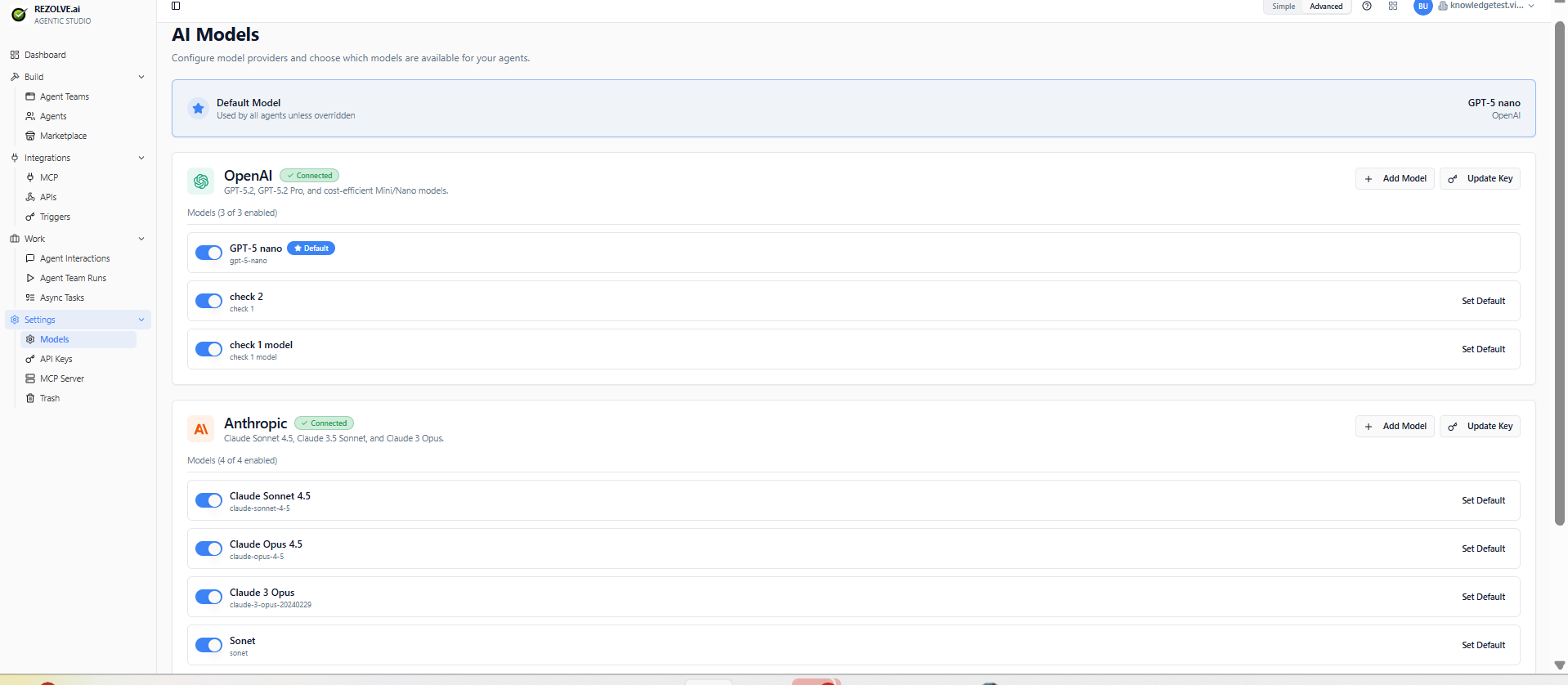Image resolution: width=1568 pixels, height=685 pixels.
Task: Click the Agent Teams icon
Action: (x=30, y=96)
